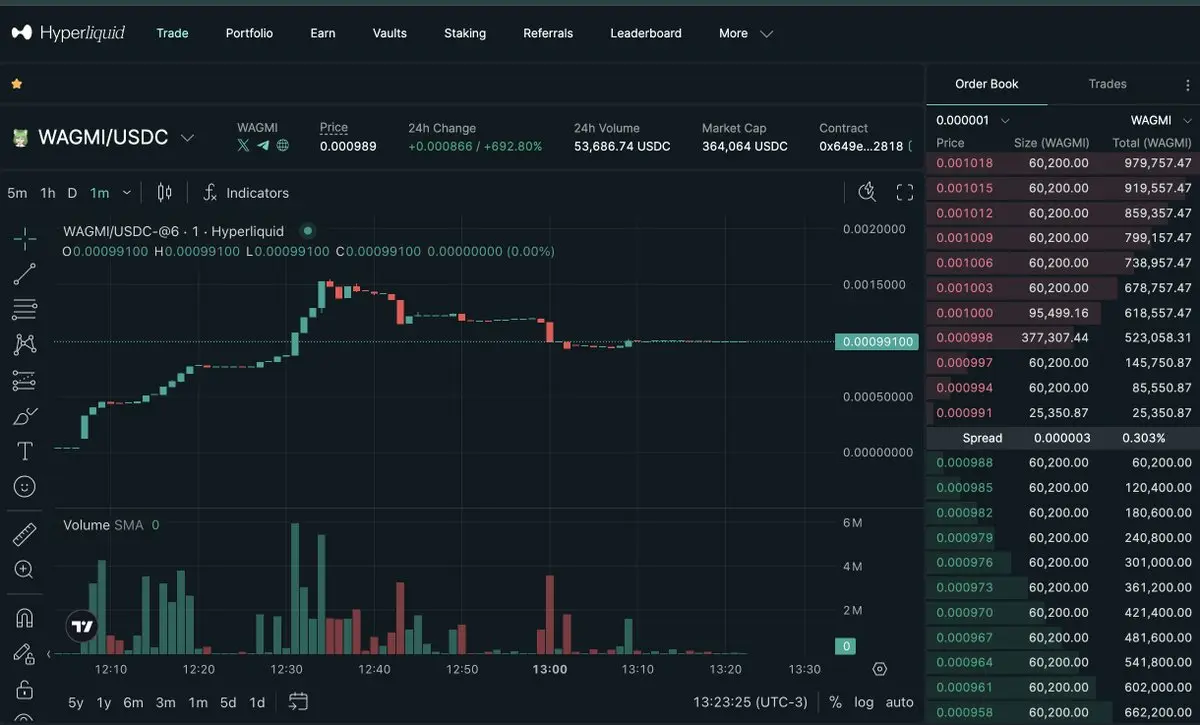Open the Vaults page
The height and width of the screenshot is (725, 1200).
click(390, 33)
